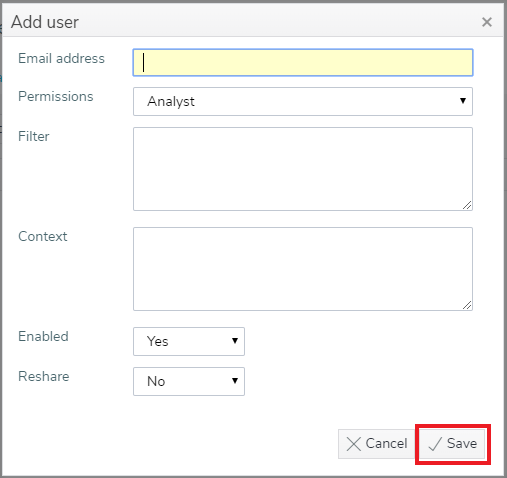Image resolution: width=507 pixels, height=478 pixels.
Task: Open the Enabled dropdown showing Yes
Action: (x=189, y=341)
